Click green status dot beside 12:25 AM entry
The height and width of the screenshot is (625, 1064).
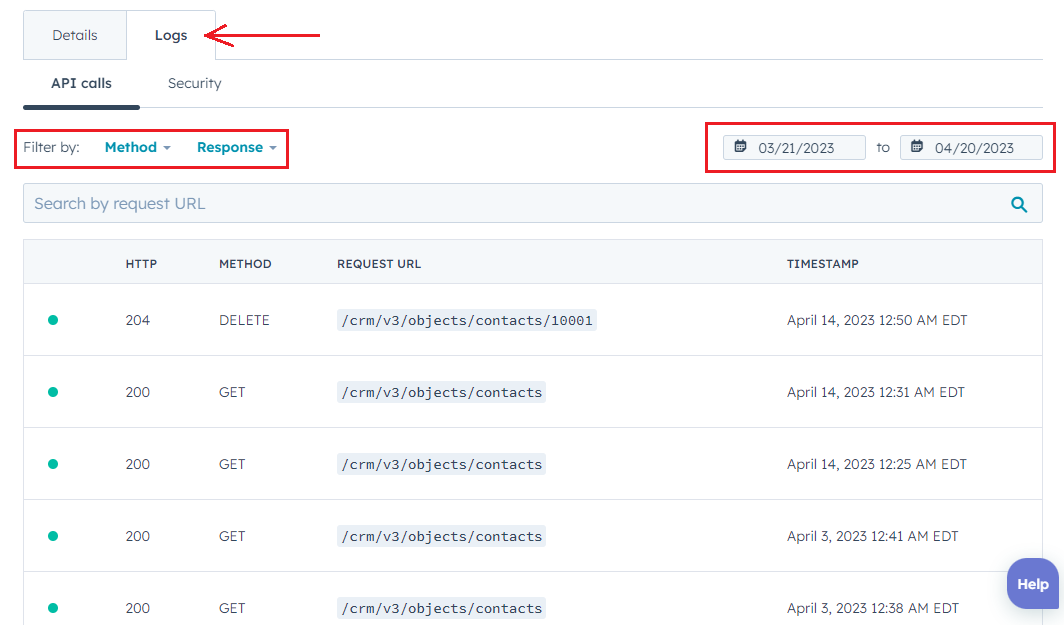(x=53, y=464)
